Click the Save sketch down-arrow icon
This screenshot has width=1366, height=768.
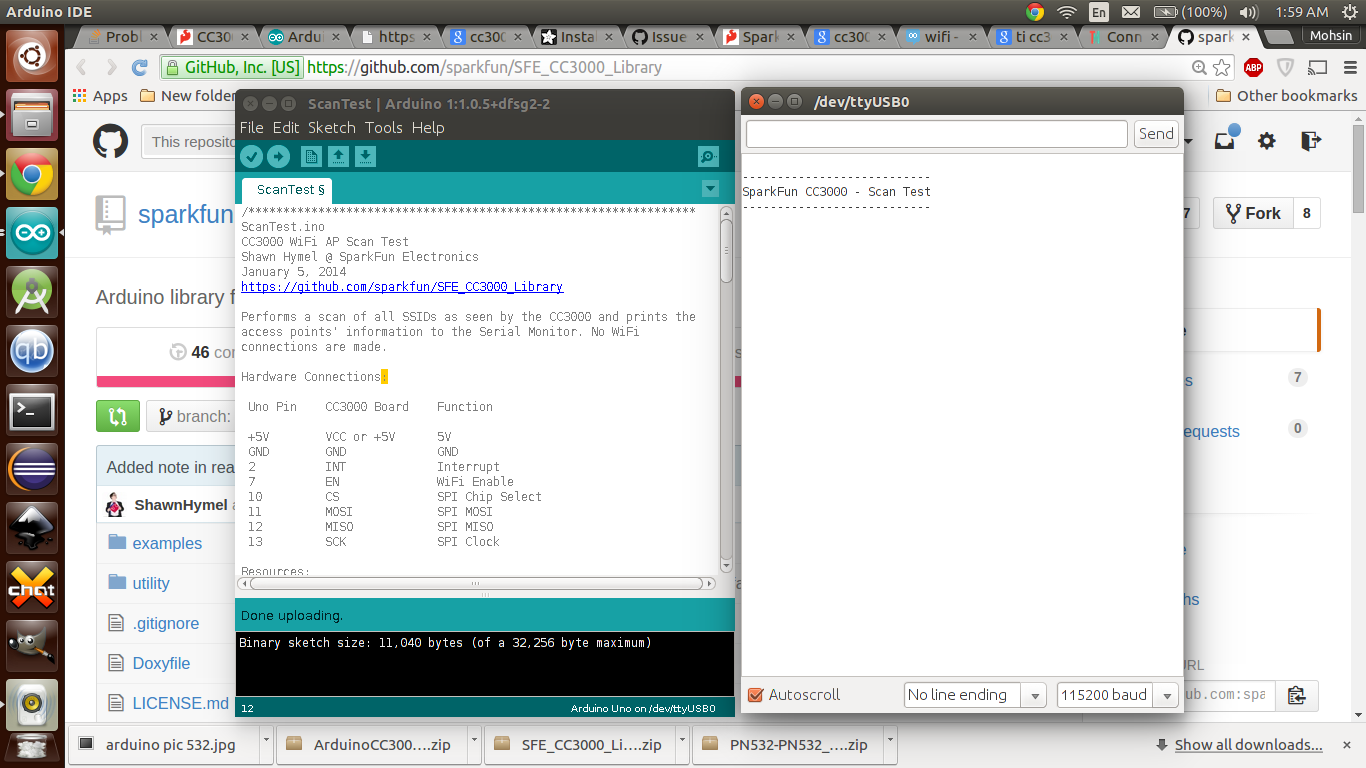365,156
